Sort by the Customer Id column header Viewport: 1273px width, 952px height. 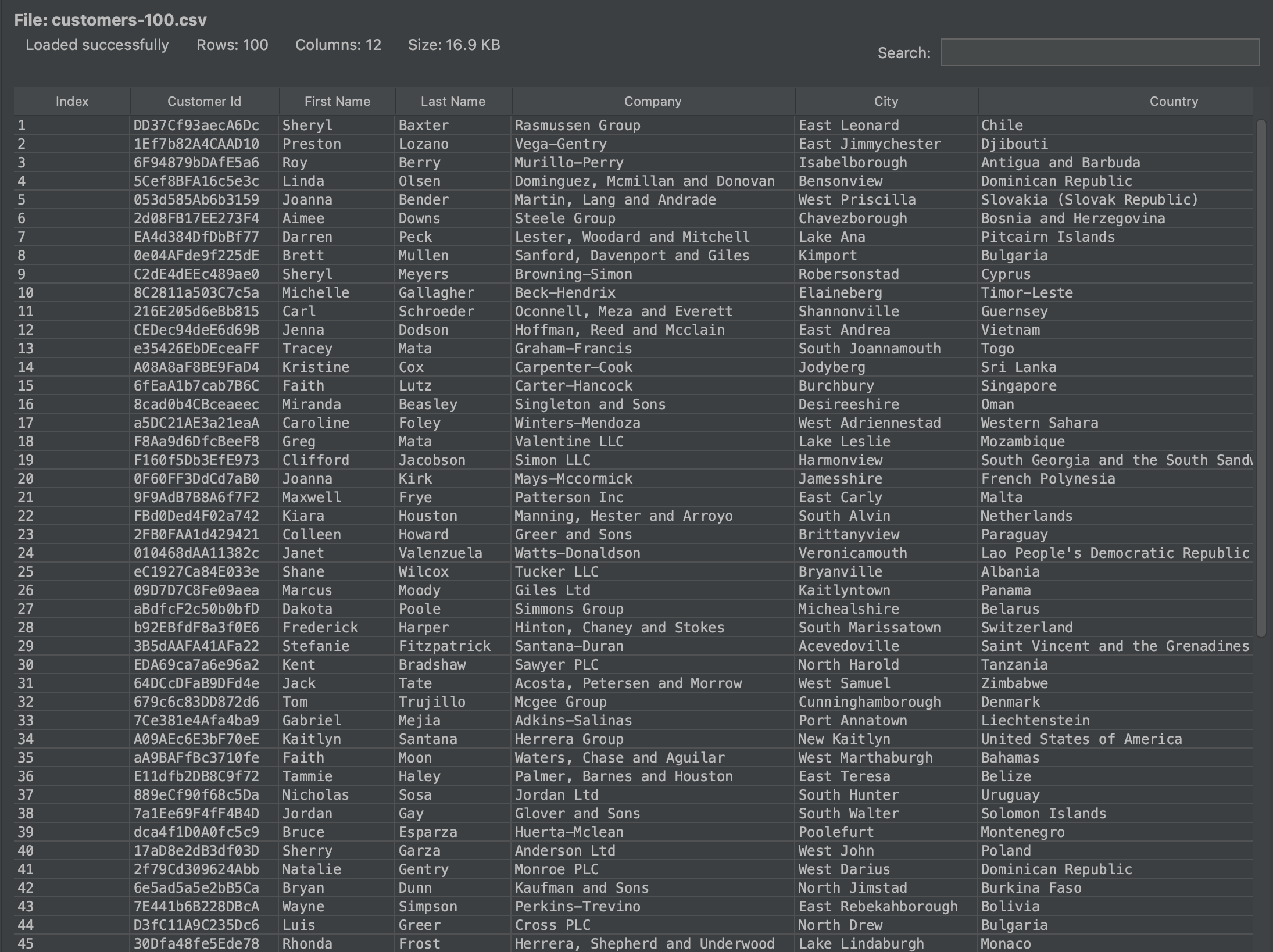pos(205,101)
